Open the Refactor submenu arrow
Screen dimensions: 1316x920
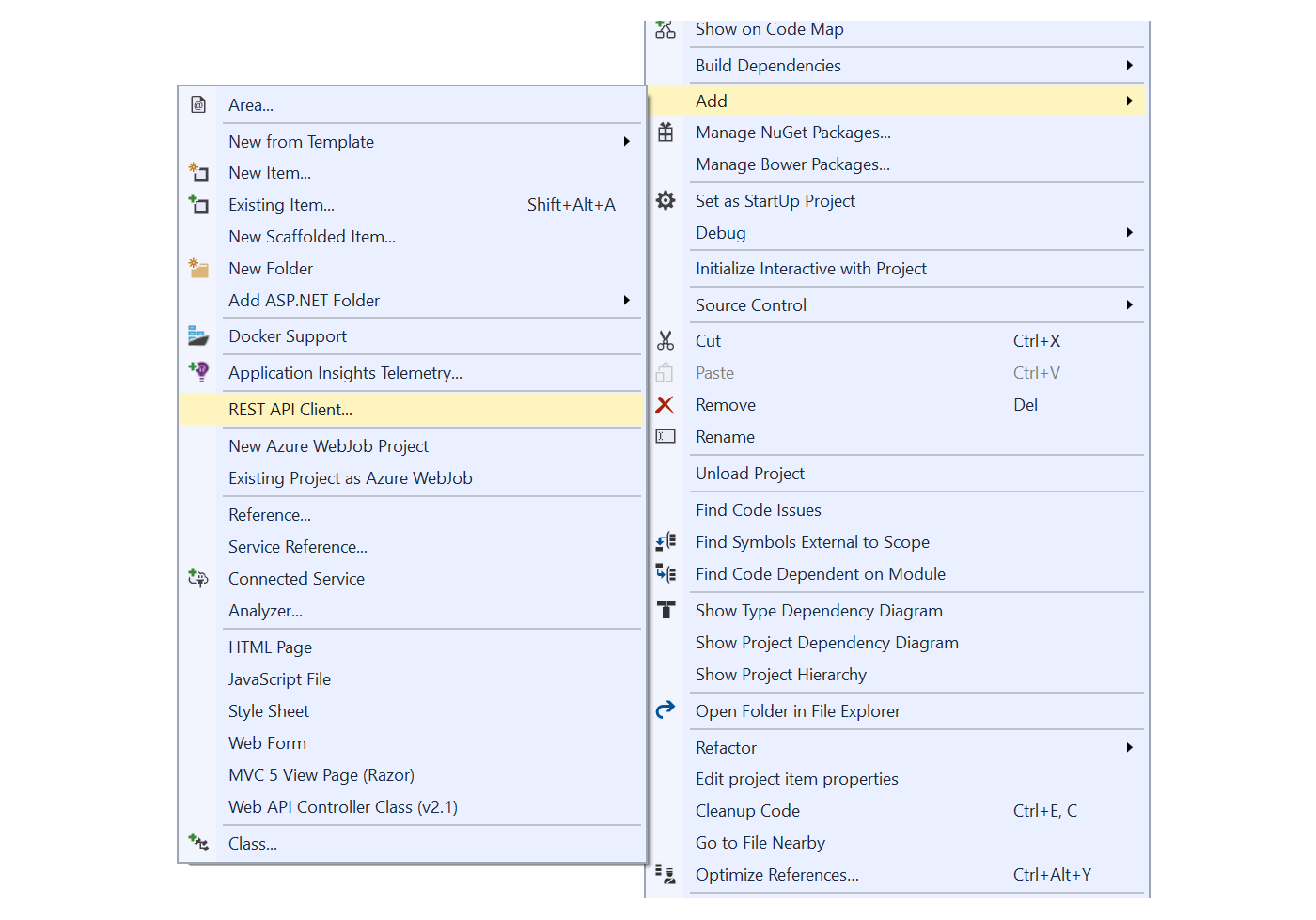(1129, 748)
